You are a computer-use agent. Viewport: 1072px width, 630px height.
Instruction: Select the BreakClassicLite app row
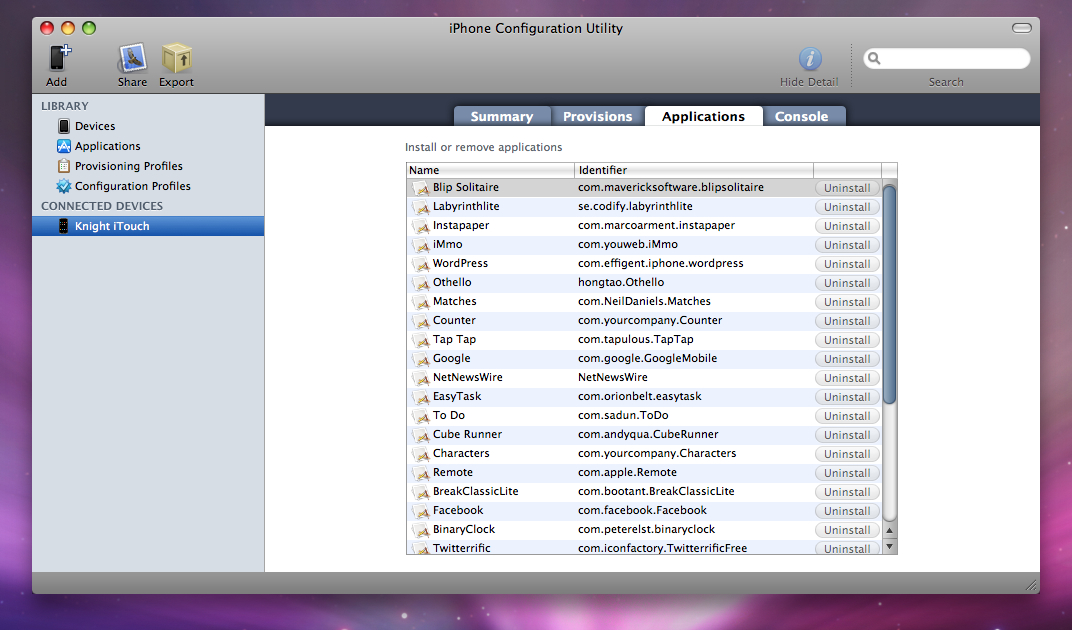tap(643, 492)
